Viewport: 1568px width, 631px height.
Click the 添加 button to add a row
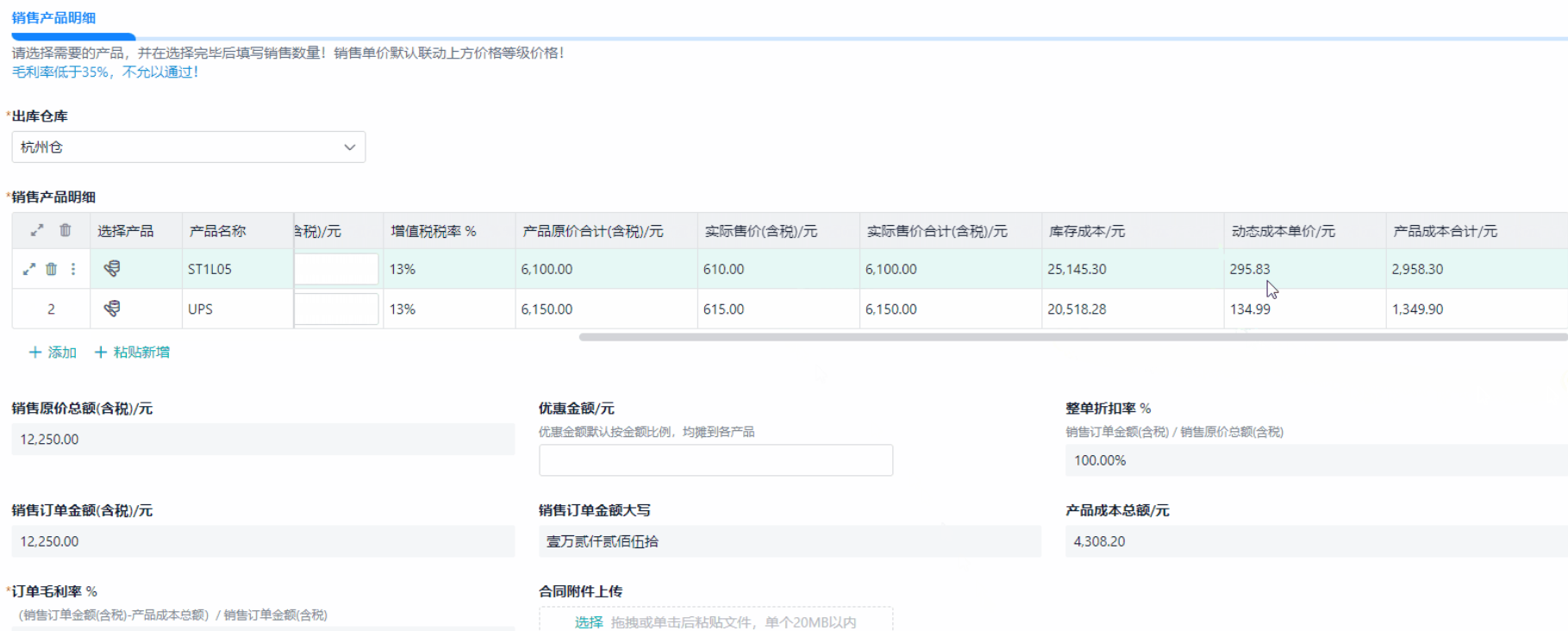(53, 352)
